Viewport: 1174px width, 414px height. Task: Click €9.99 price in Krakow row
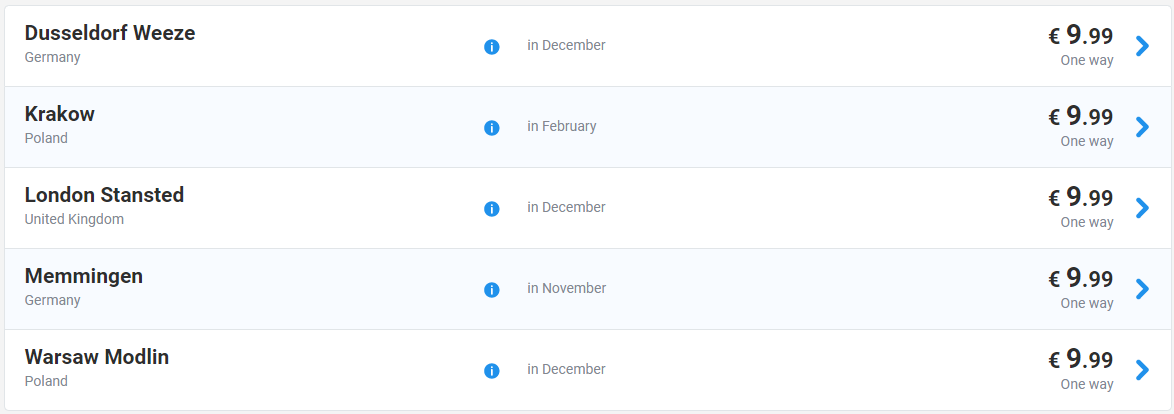pyautogui.click(x=1080, y=116)
